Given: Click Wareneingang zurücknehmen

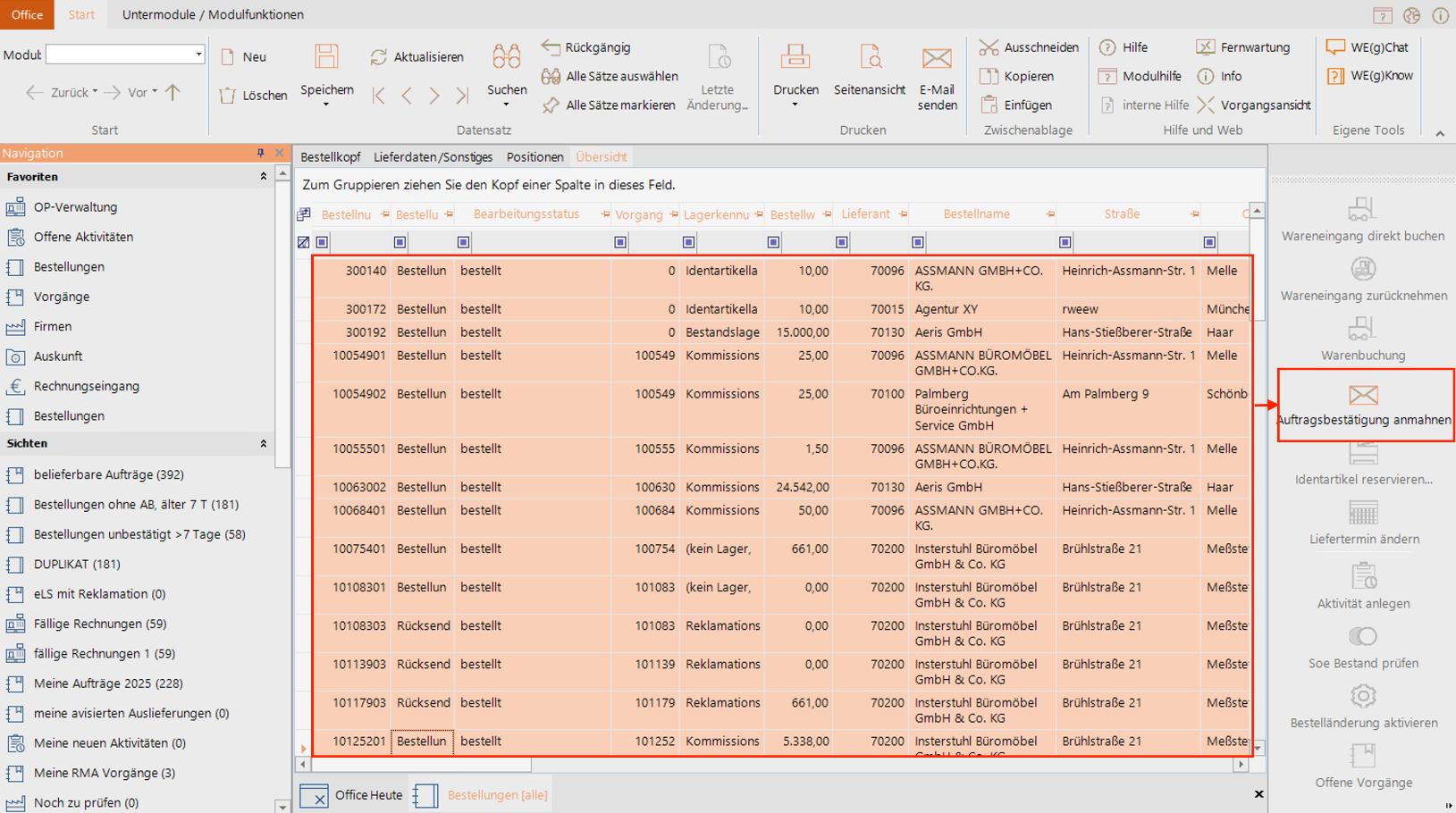Looking at the screenshot, I should [1362, 280].
